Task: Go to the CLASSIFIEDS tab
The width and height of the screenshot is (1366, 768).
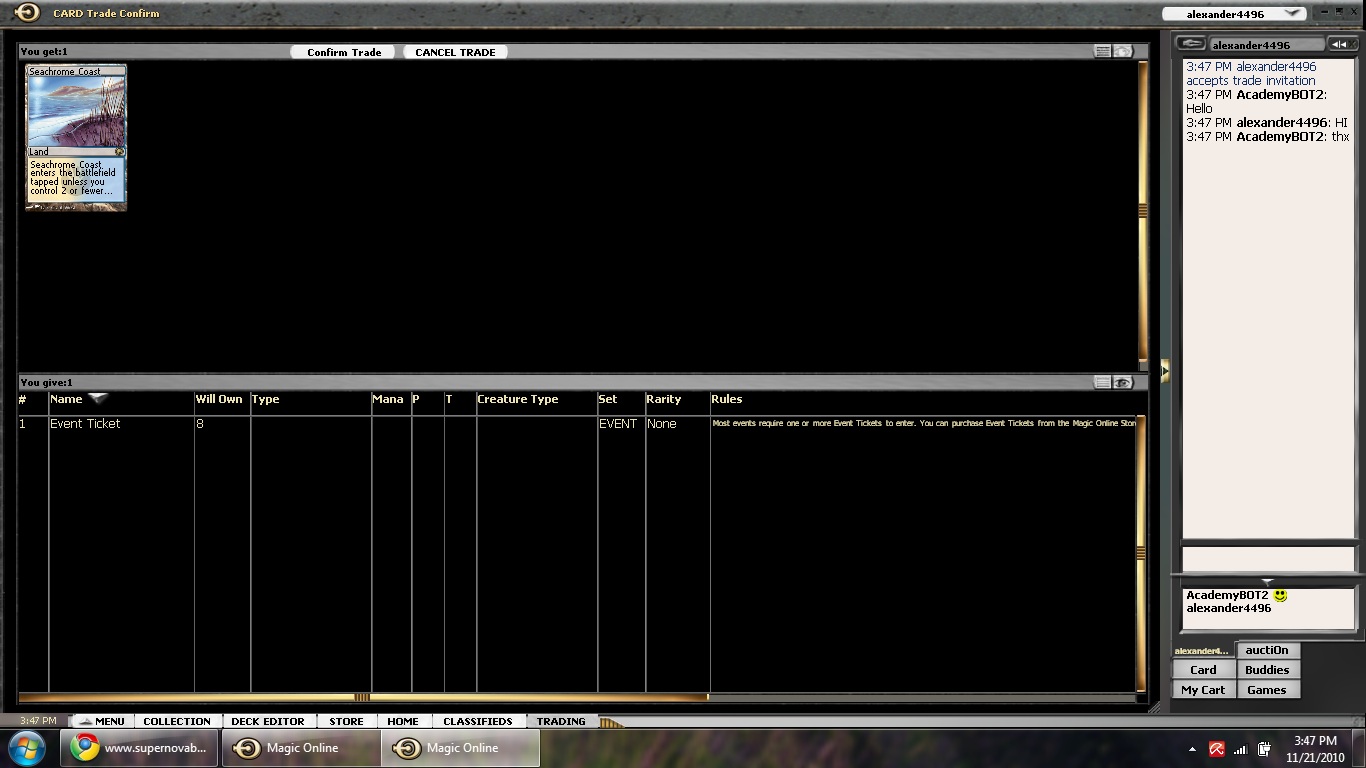Action: pyautogui.click(x=477, y=721)
